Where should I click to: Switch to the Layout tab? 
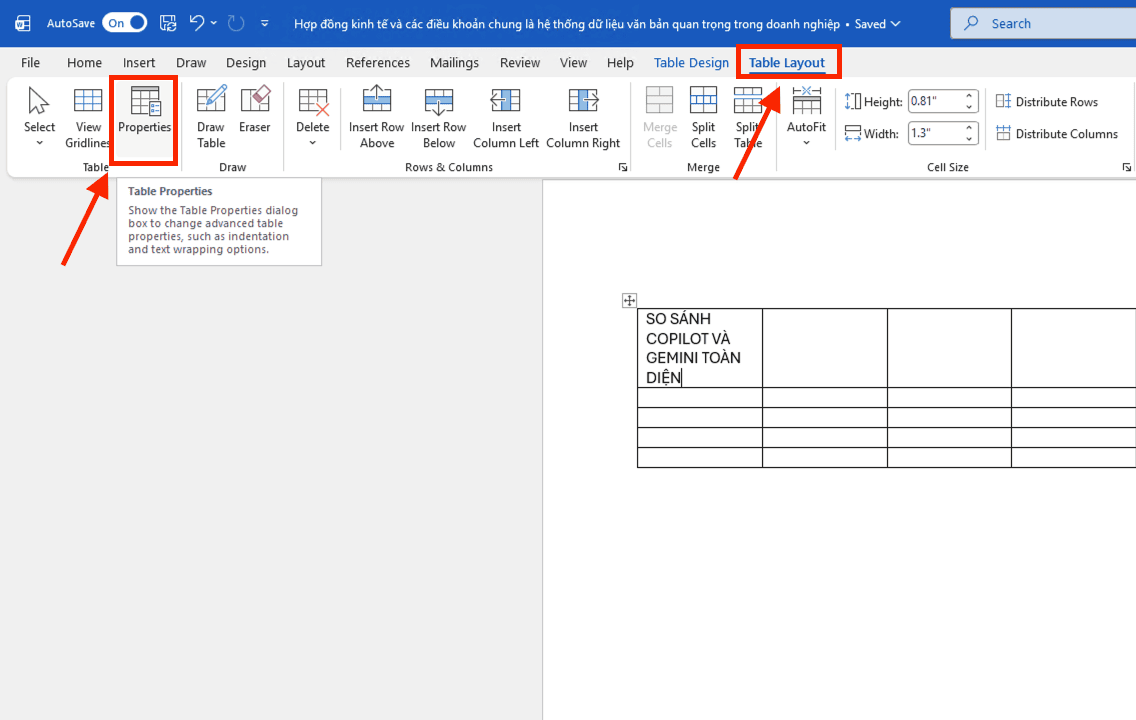(x=306, y=63)
